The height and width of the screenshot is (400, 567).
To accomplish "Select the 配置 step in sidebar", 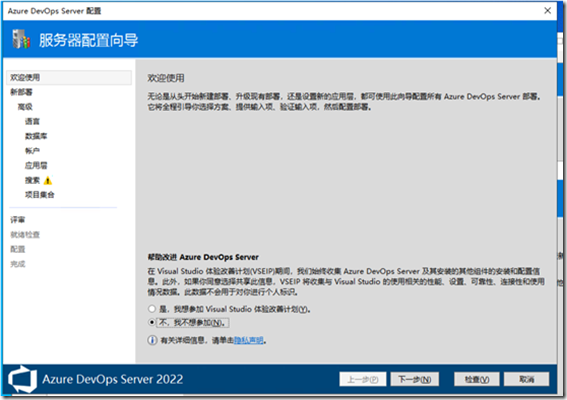I will point(18,249).
